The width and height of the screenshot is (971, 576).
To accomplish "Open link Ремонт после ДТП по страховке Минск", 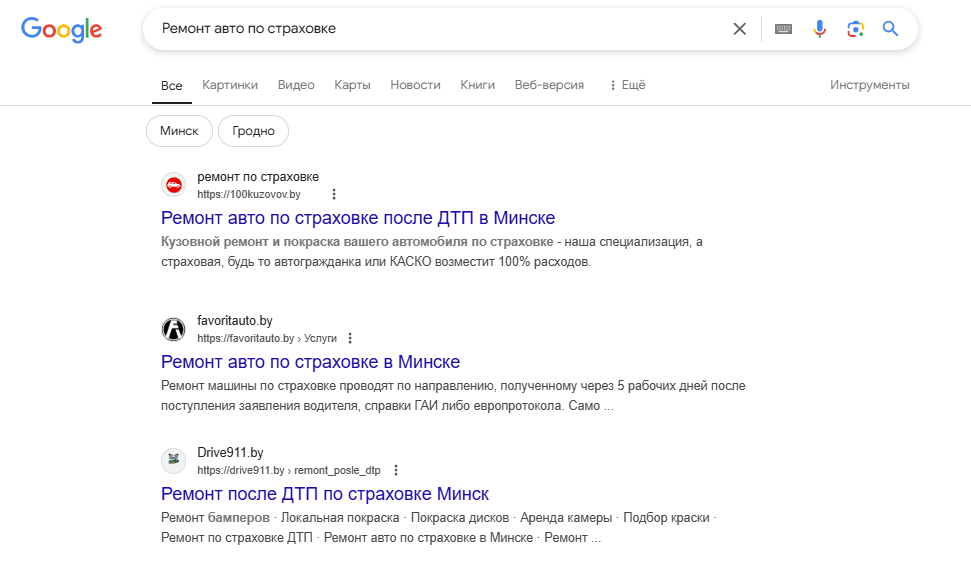I will click(325, 494).
